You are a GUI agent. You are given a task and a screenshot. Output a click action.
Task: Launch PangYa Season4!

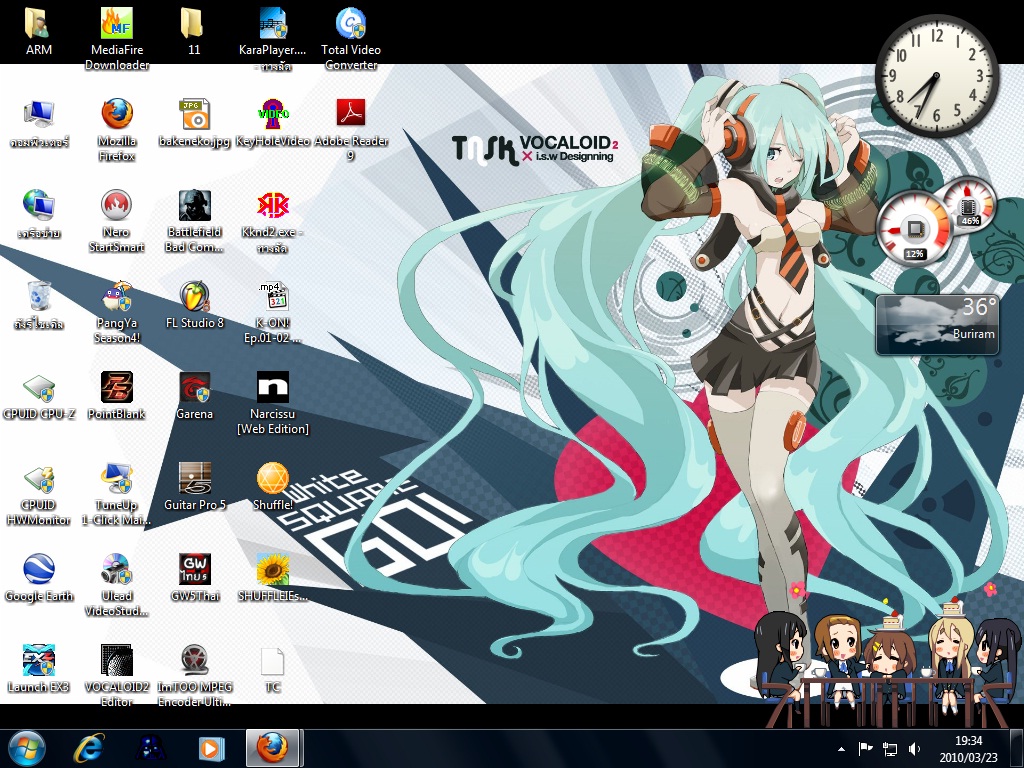(x=117, y=312)
